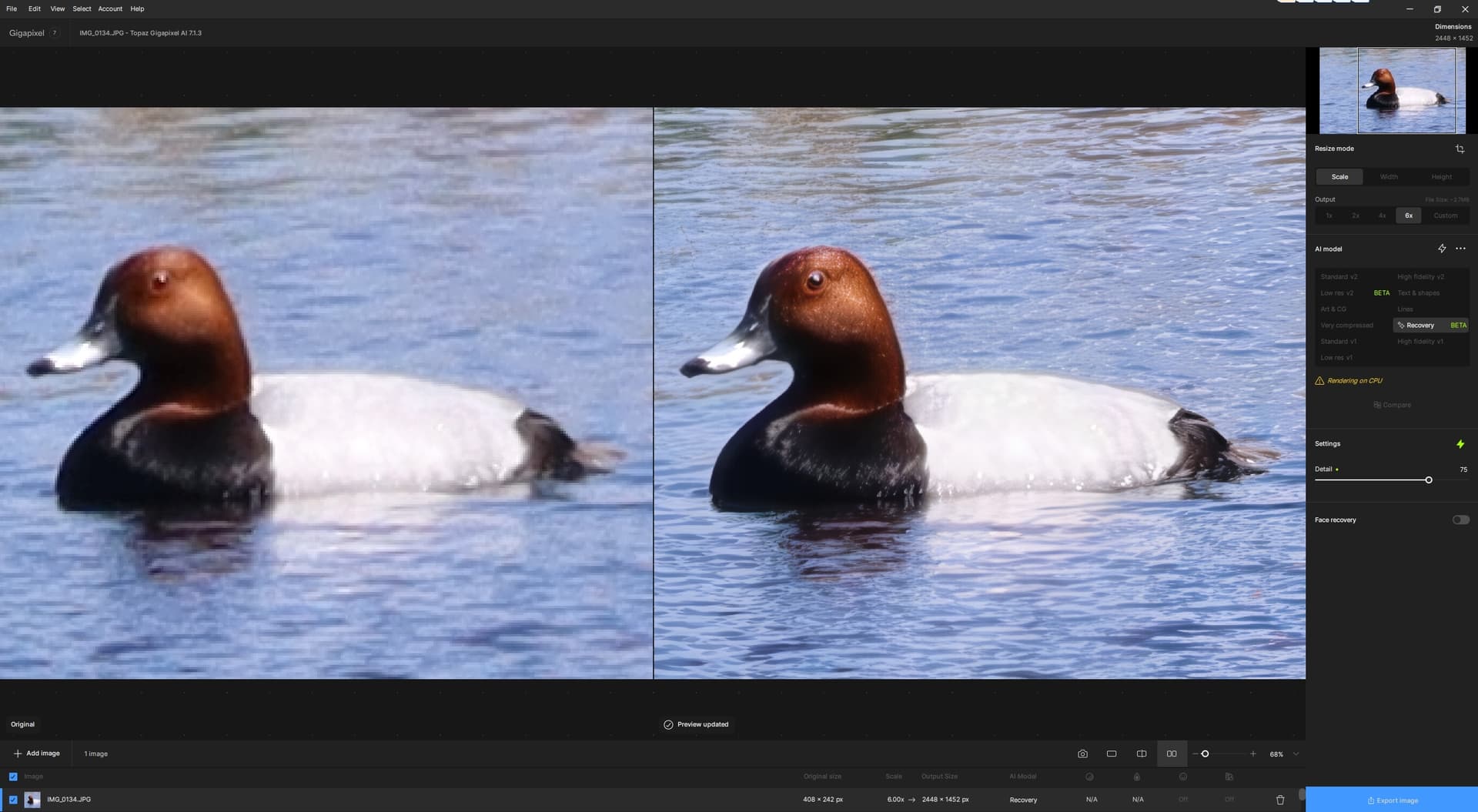
Task: Open the File menu
Action: click(12, 8)
